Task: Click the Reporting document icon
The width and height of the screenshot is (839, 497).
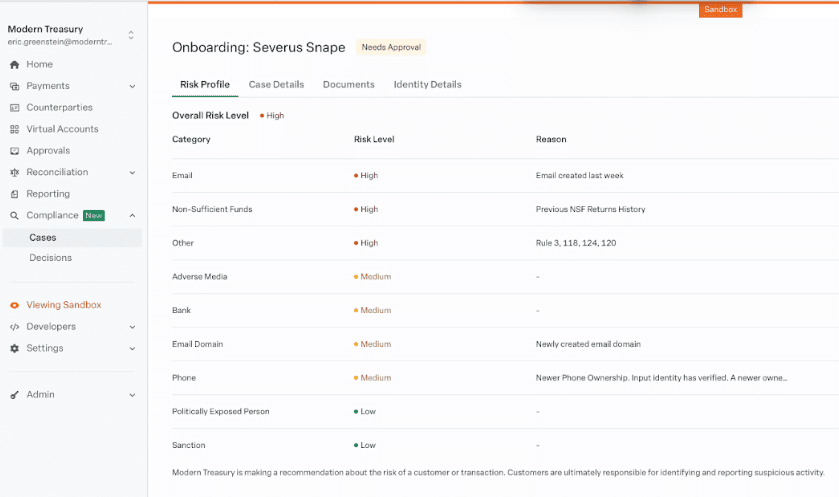Action: (x=14, y=194)
